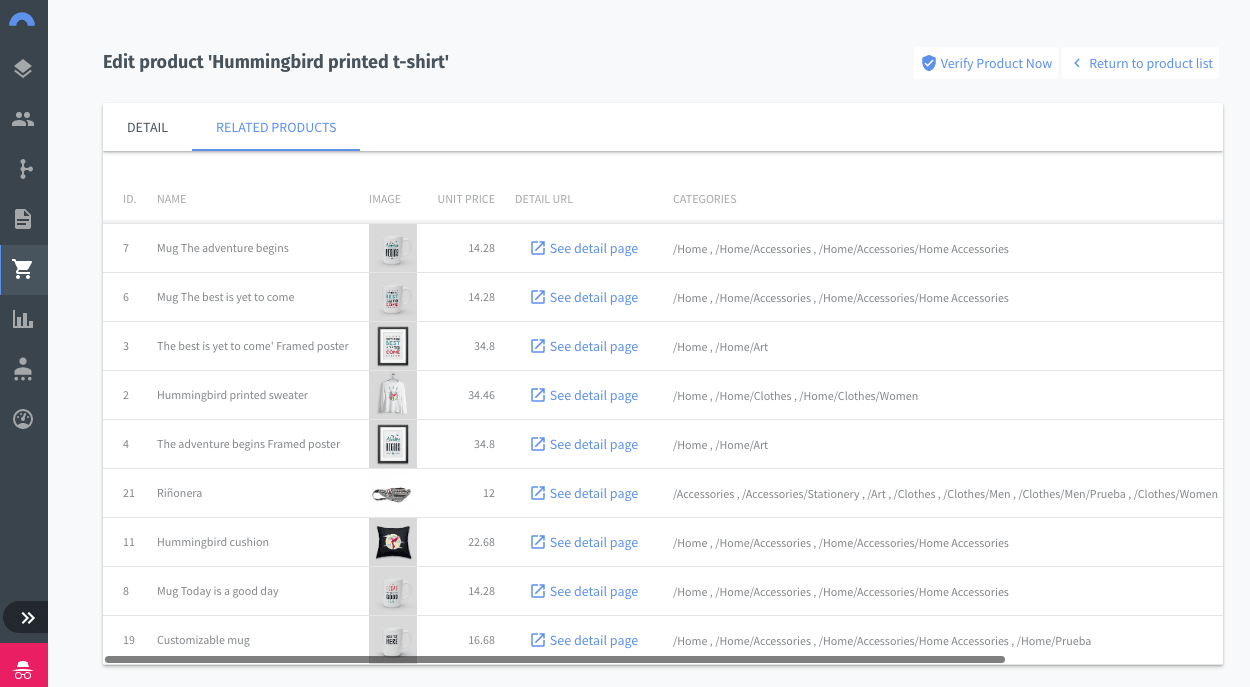Click the shield icon in Verify Product Now
The width and height of the screenshot is (1250, 687).
[x=929, y=63]
